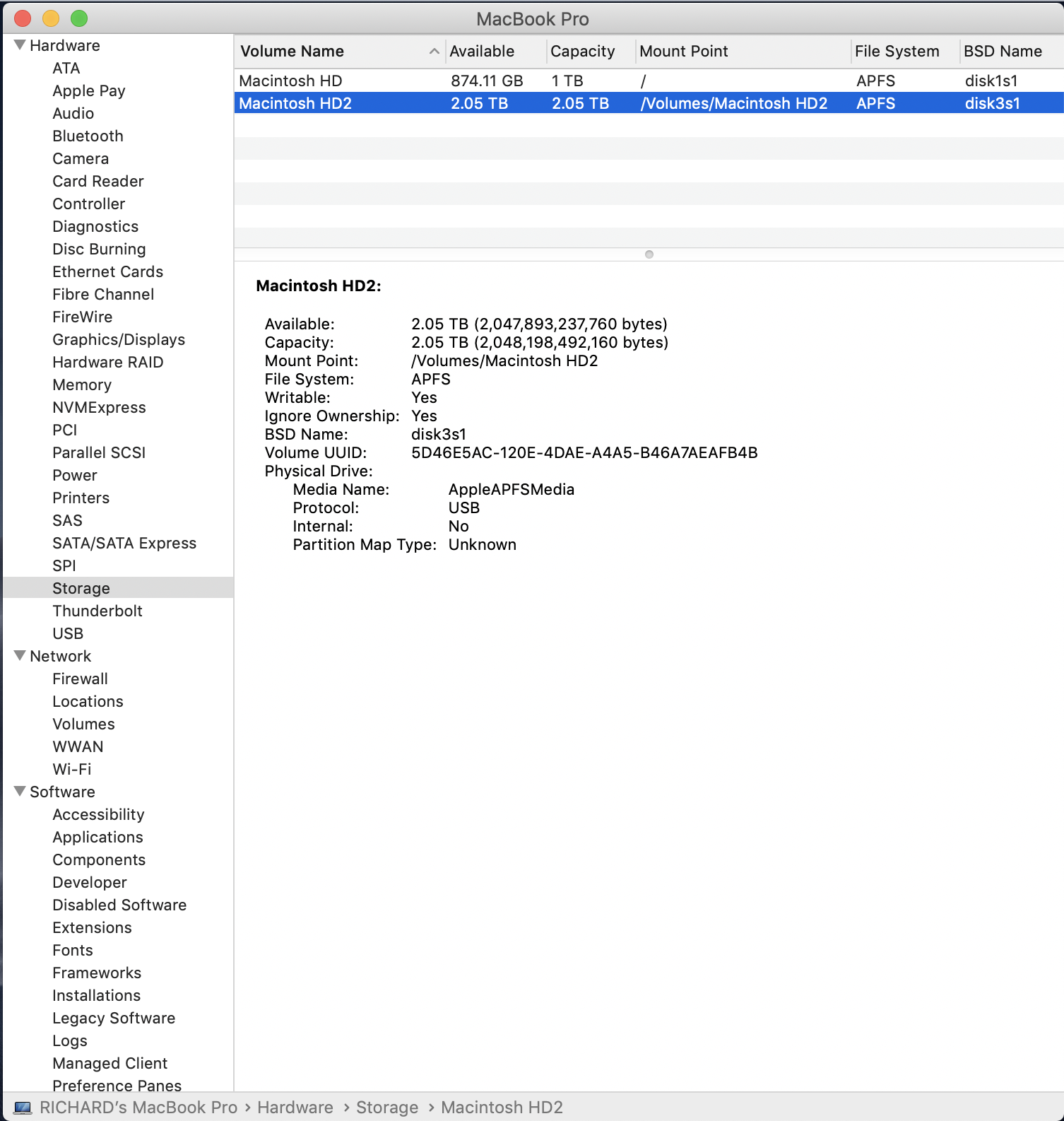Select Bluetooth in the sidebar

click(x=88, y=136)
